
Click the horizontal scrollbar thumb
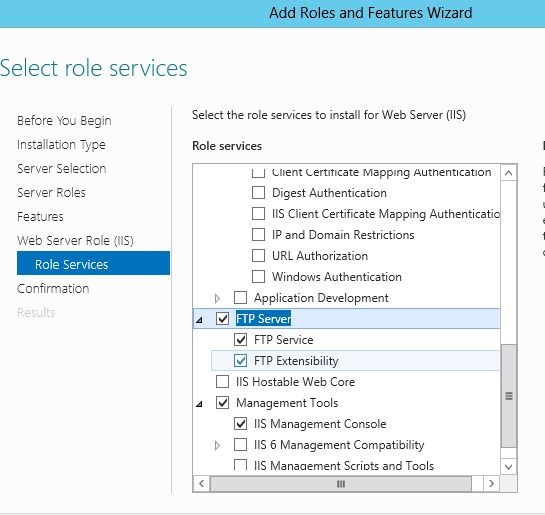pyautogui.click(x=341, y=483)
